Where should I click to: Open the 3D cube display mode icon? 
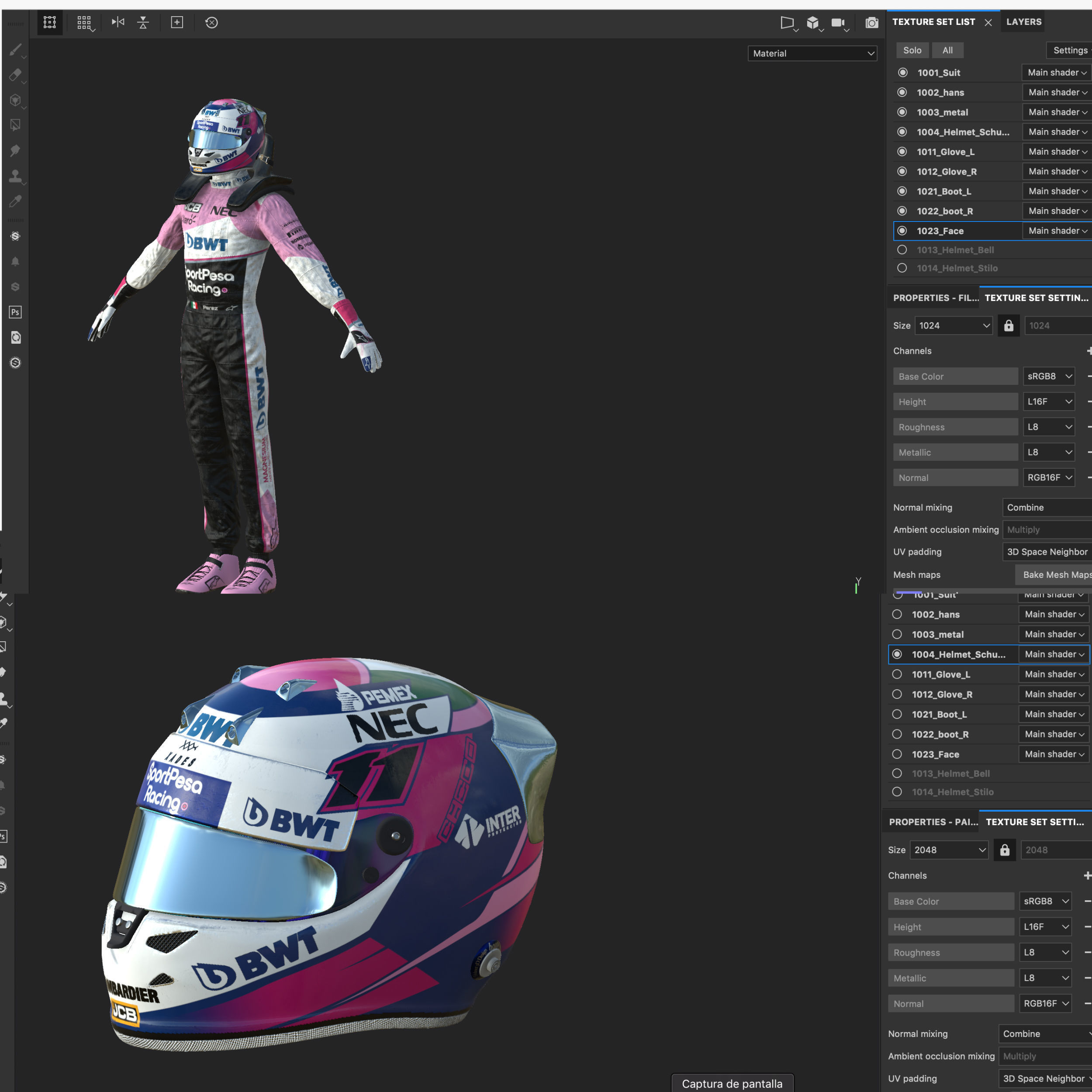coord(813,23)
